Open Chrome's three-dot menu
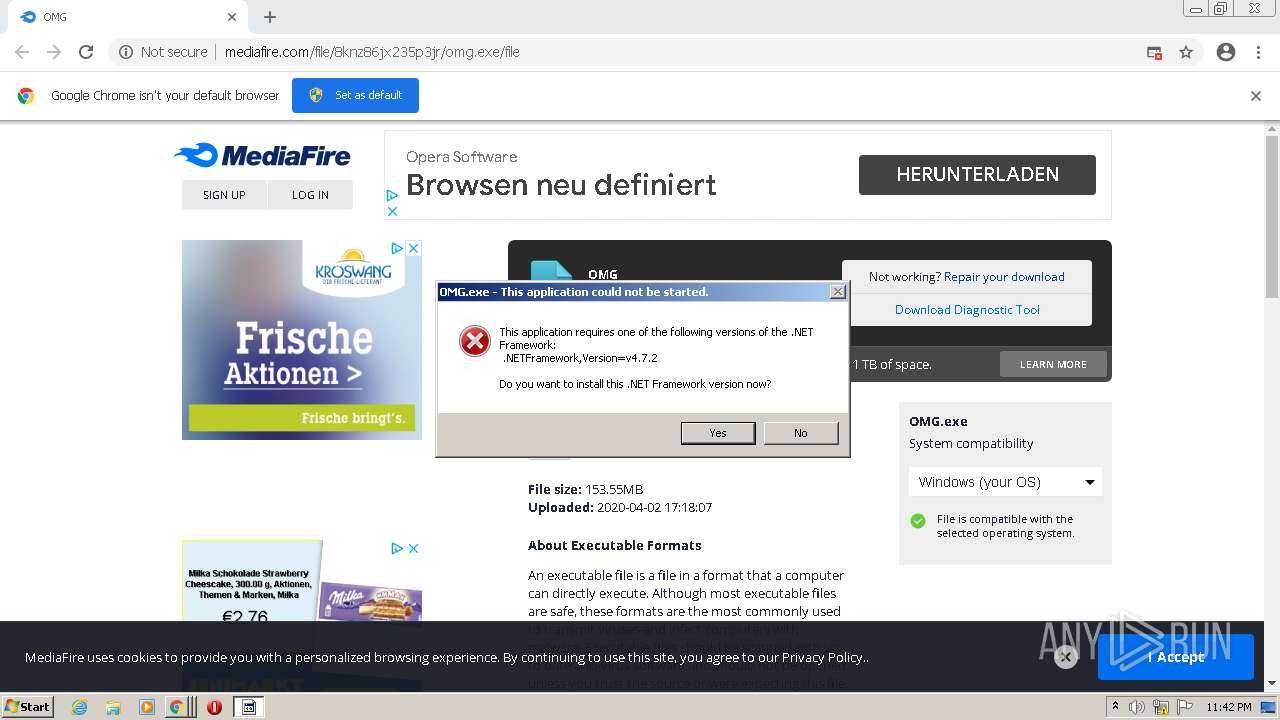This screenshot has height=720, width=1280. (x=1258, y=52)
